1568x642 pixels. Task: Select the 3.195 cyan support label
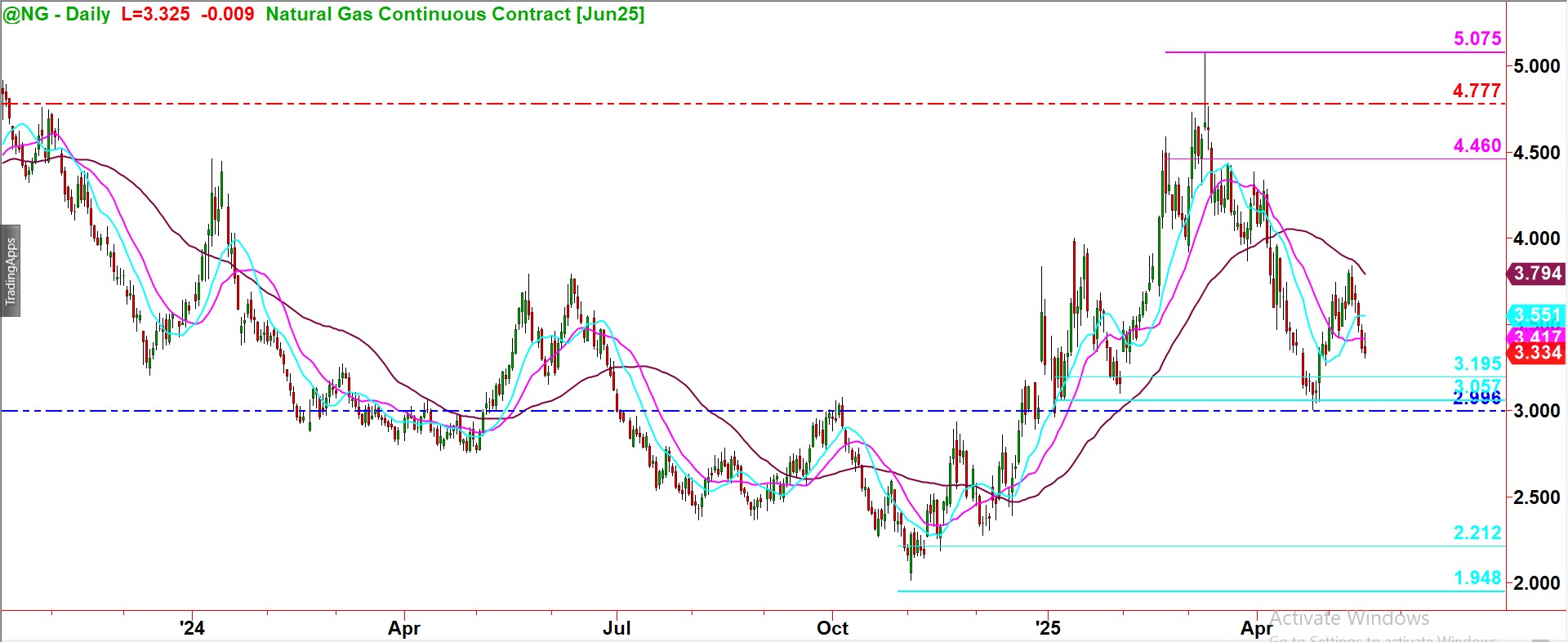1477,363
